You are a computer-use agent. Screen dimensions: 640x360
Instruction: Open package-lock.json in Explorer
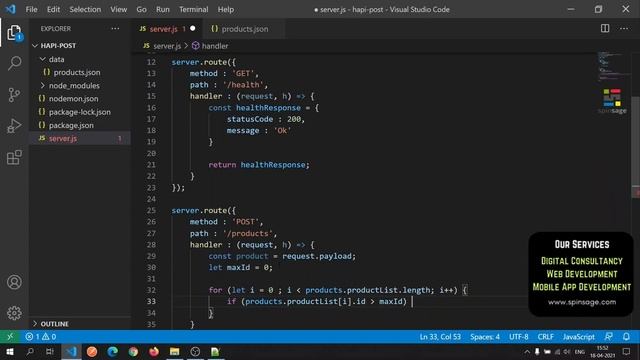[x=80, y=112]
